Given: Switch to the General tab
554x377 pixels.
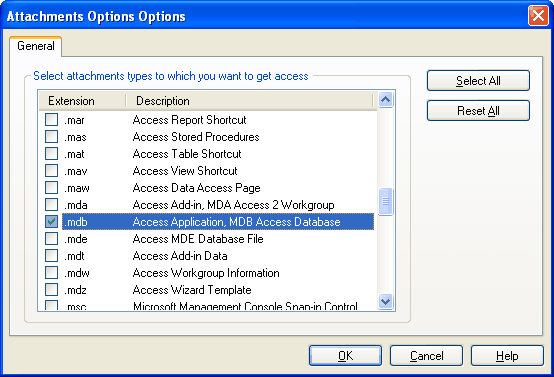Looking at the screenshot, I should pos(36,46).
